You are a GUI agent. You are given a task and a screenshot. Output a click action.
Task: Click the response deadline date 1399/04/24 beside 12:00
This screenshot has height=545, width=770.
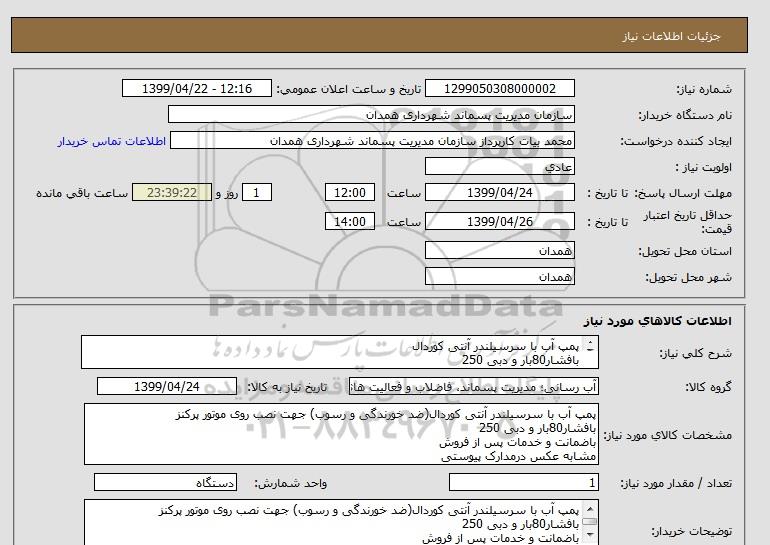(499, 192)
